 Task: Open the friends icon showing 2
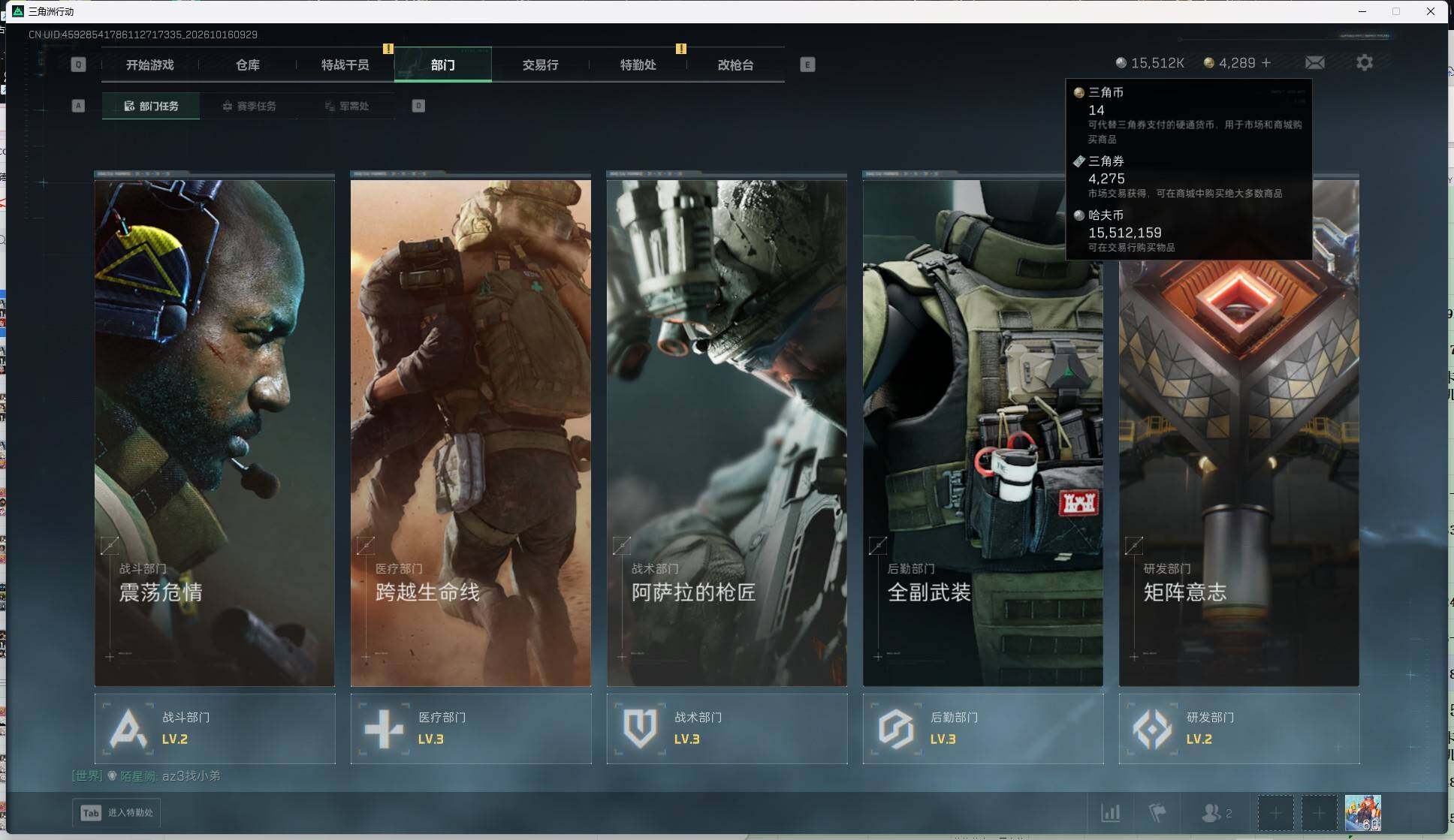1217,812
